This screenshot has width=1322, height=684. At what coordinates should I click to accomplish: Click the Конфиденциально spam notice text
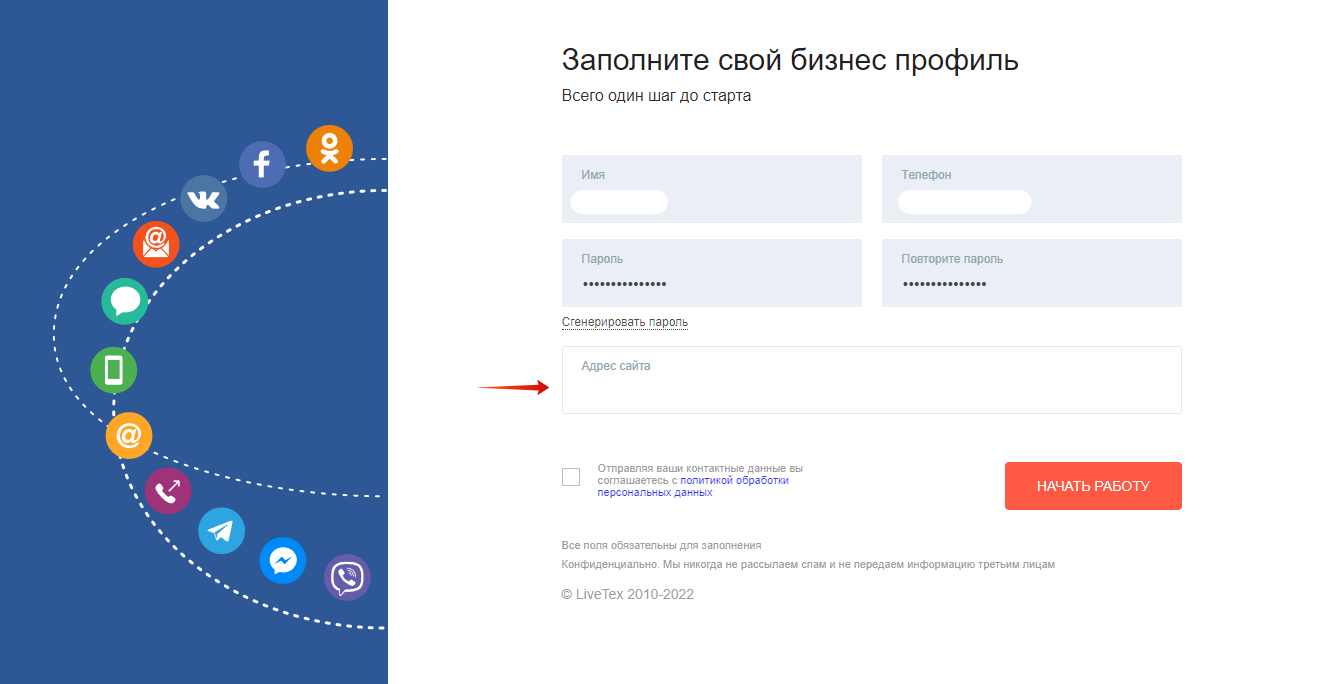[x=808, y=564]
